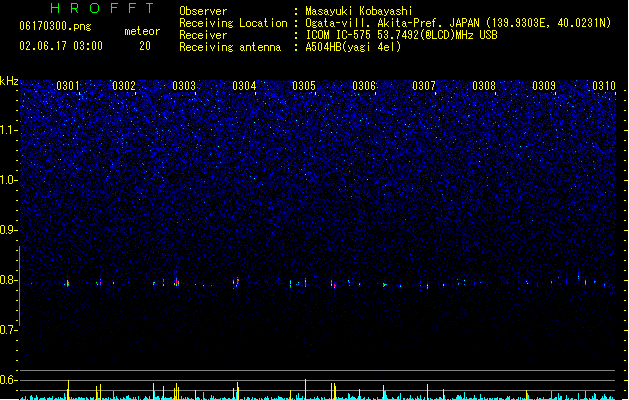Click the name Masayuki Kobayashi
The width and height of the screenshot is (629, 400).
click(359, 11)
